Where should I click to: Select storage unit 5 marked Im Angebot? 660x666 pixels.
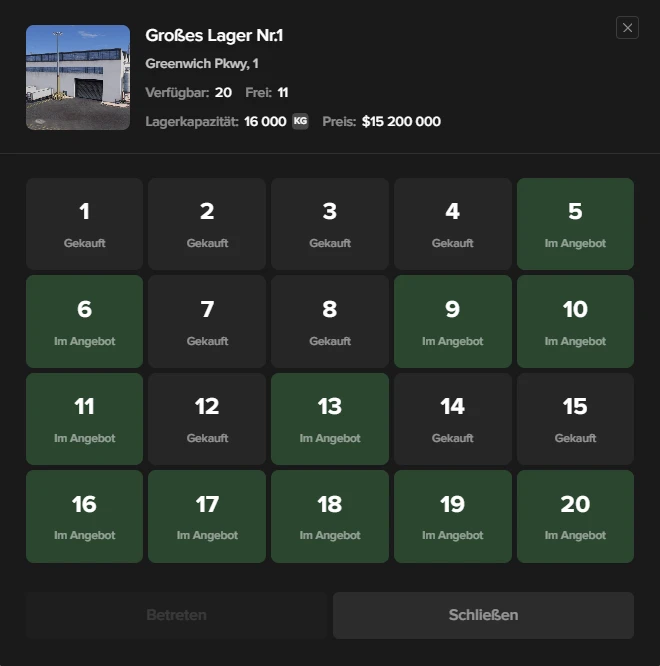click(x=575, y=224)
